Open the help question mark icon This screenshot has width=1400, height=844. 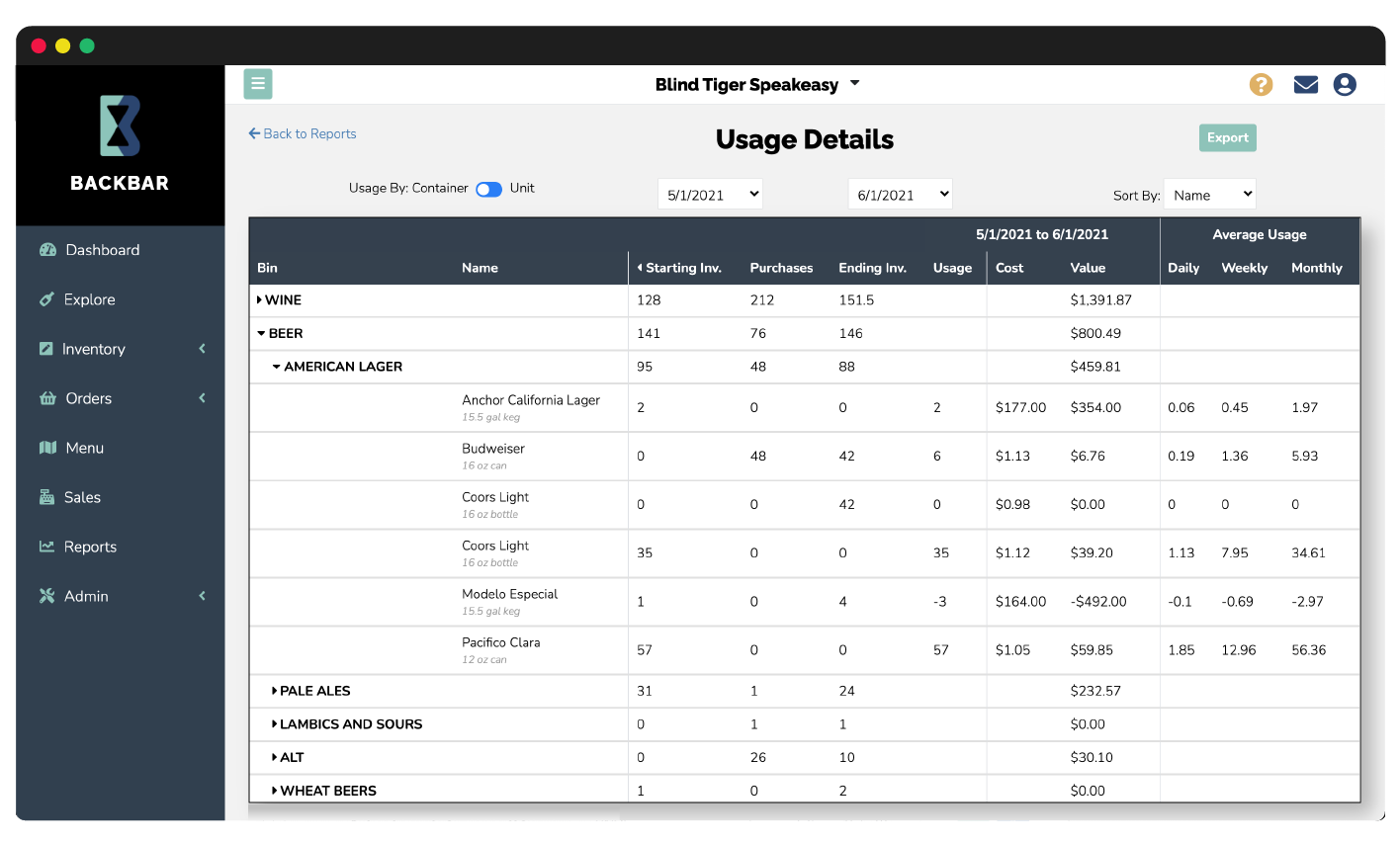click(x=1261, y=85)
